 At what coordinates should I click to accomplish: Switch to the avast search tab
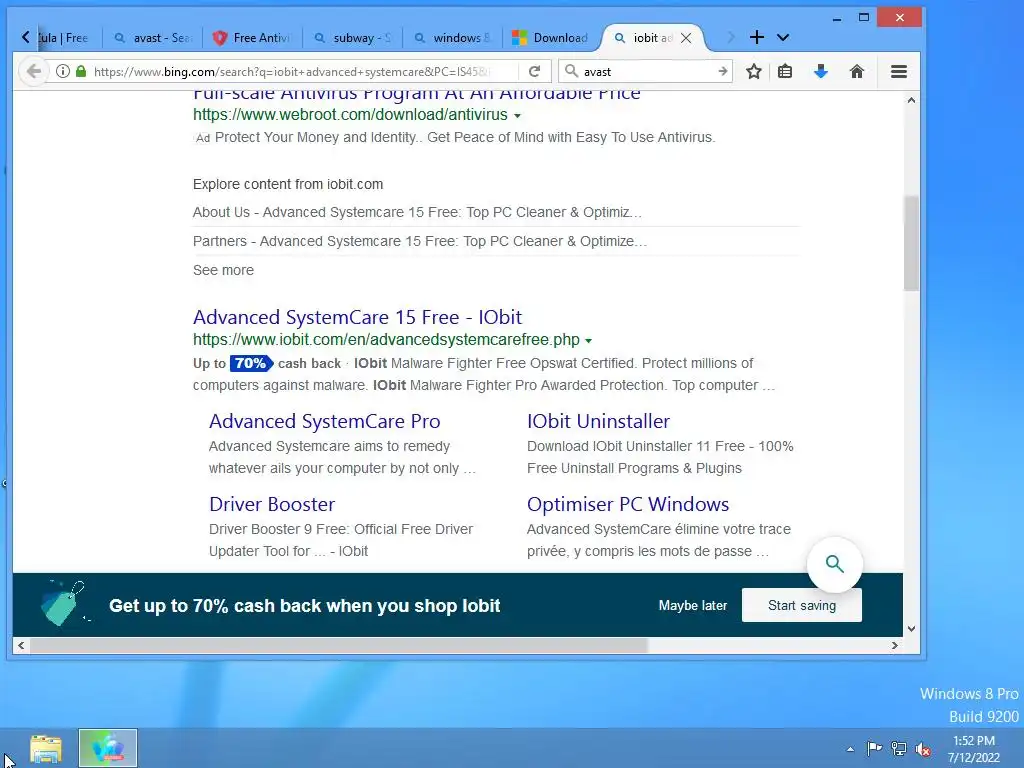tap(153, 38)
